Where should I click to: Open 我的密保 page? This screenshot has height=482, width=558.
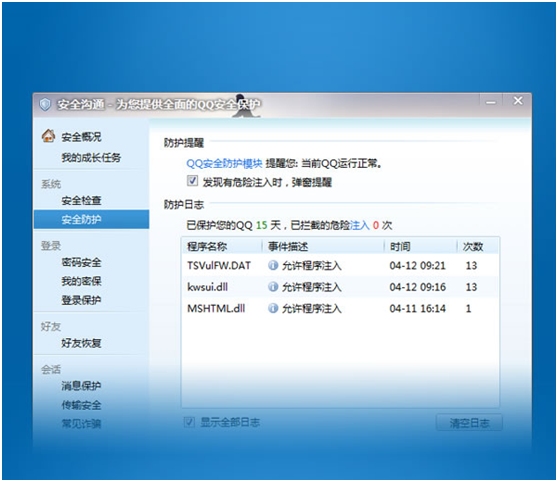81,281
